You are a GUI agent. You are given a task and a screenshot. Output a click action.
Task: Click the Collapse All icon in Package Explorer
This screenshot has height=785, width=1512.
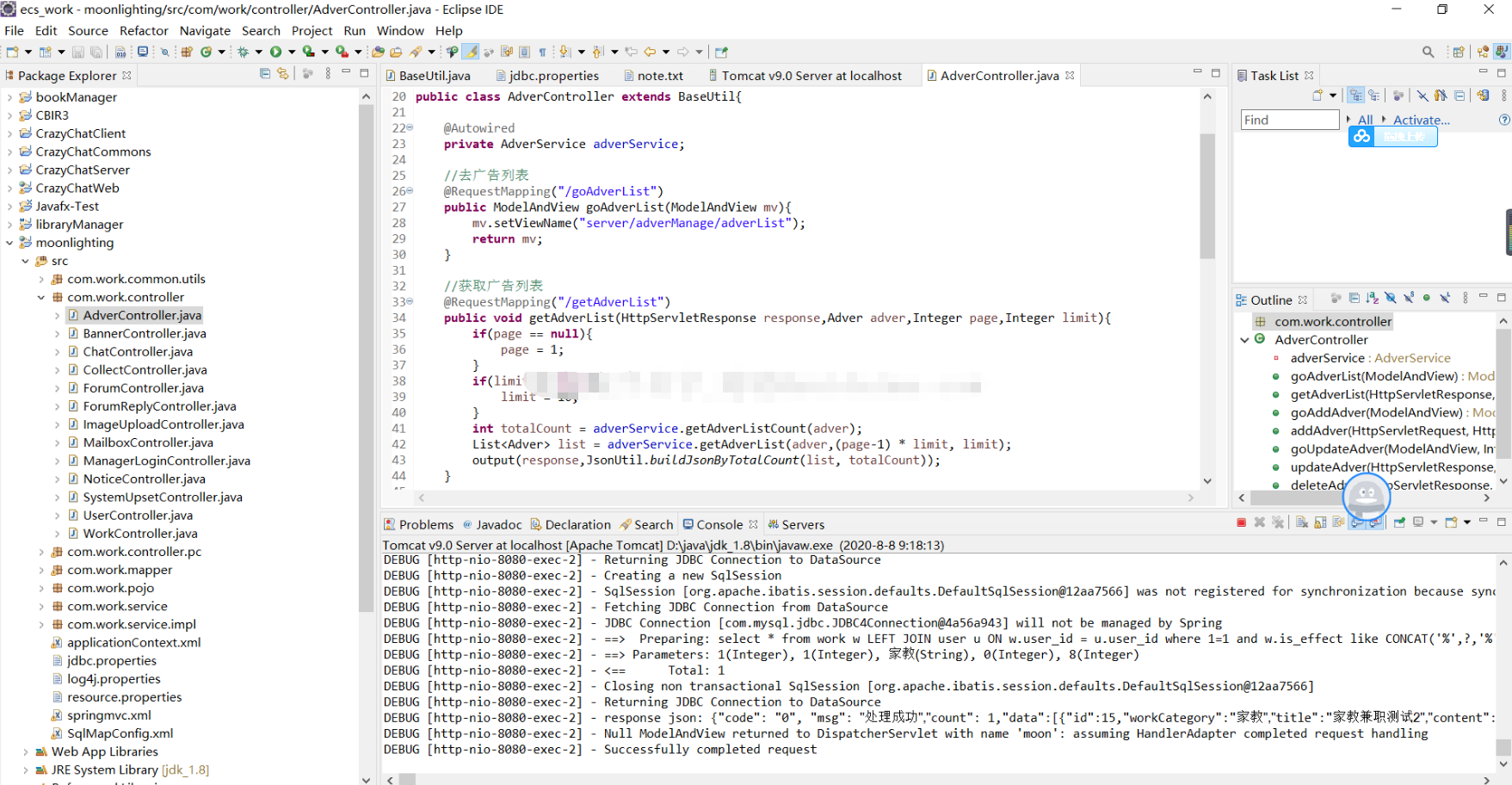point(265,74)
